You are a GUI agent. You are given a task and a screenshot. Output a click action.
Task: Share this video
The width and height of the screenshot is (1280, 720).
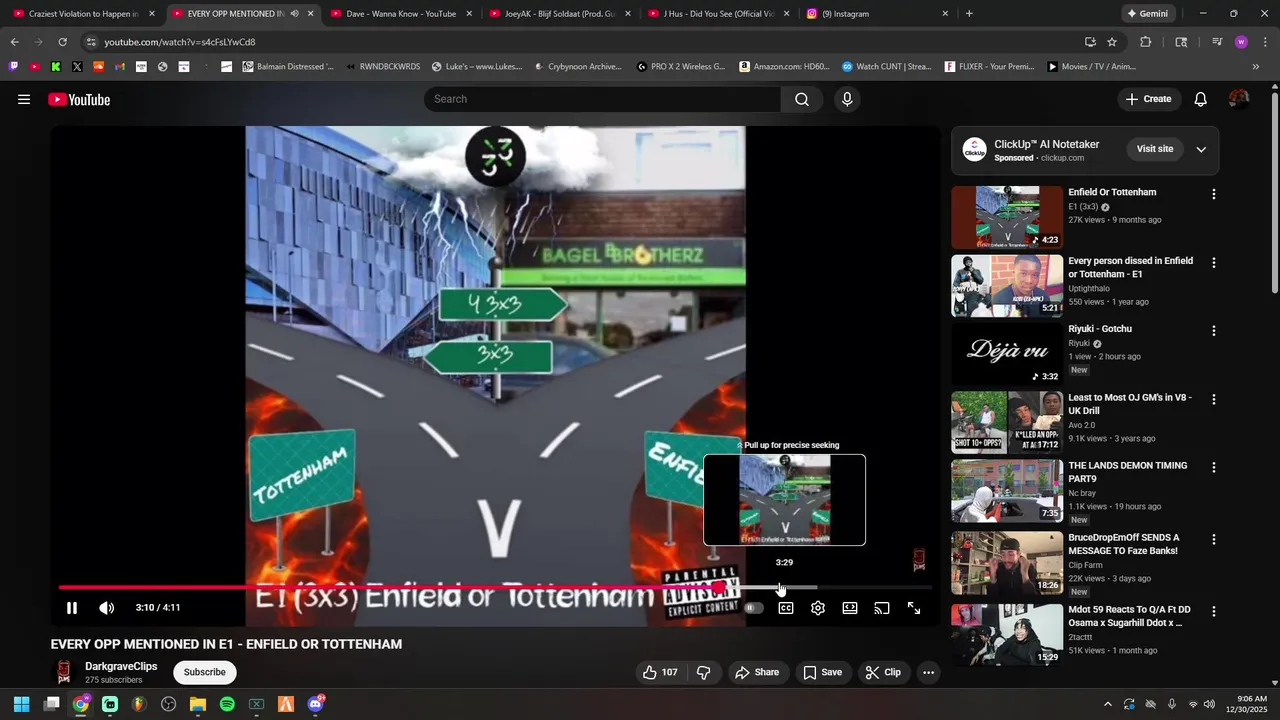coord(757,672)
